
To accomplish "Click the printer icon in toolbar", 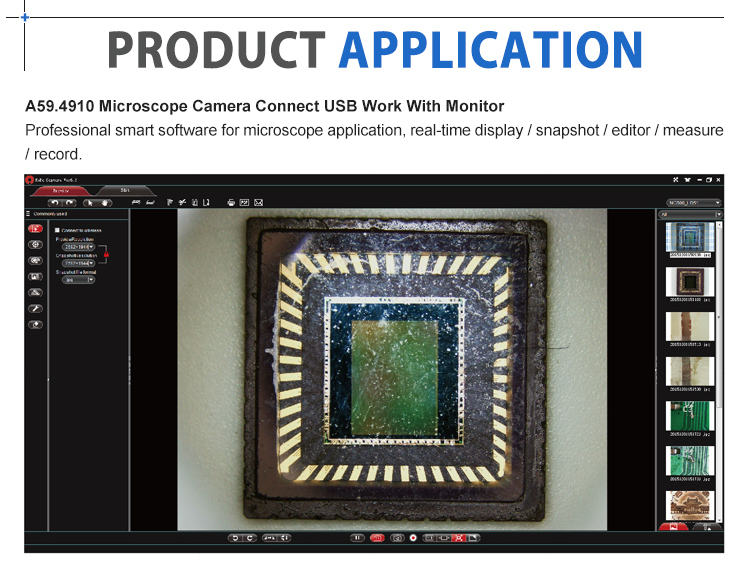I will [231, 202].
